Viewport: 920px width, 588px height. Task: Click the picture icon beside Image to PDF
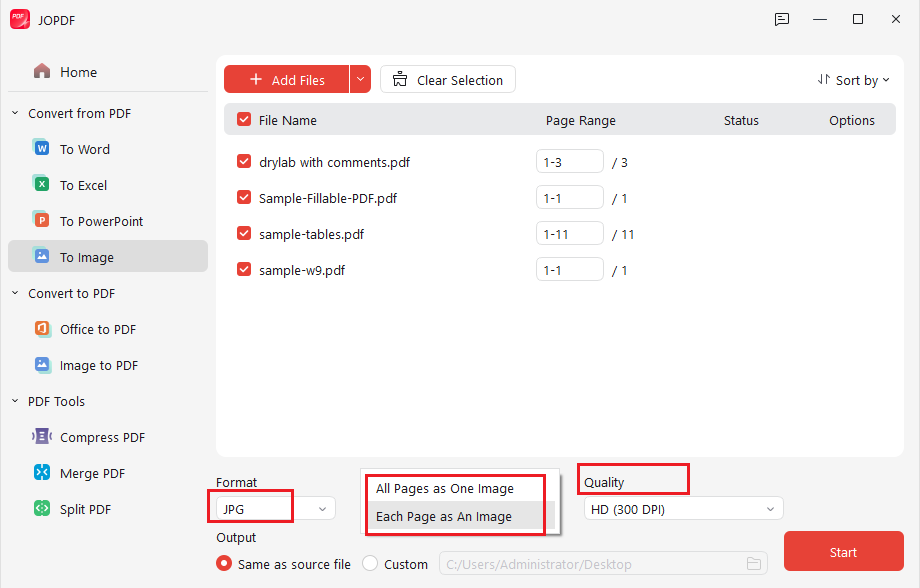coord(42,364)
